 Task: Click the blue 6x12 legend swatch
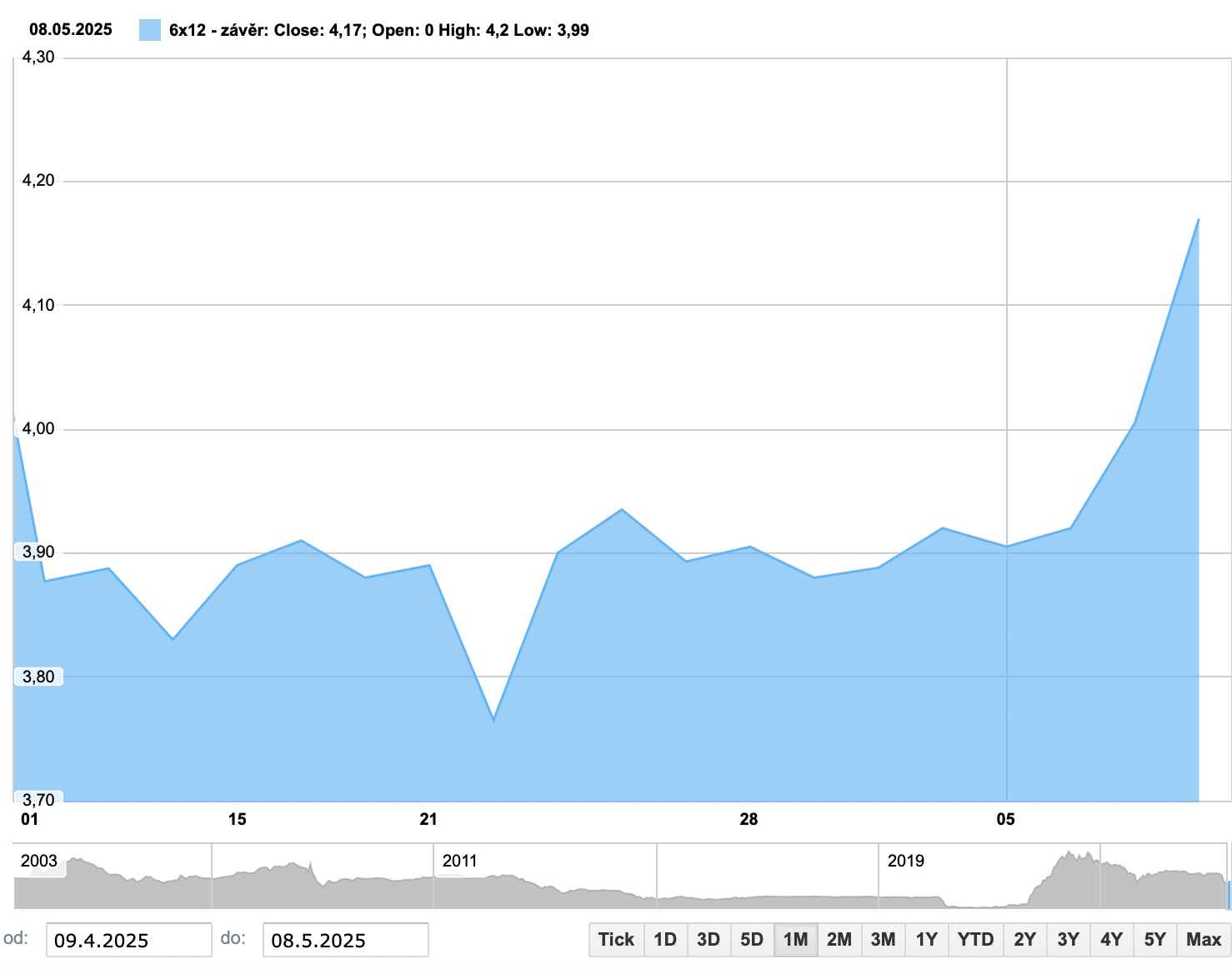(150, 30)
